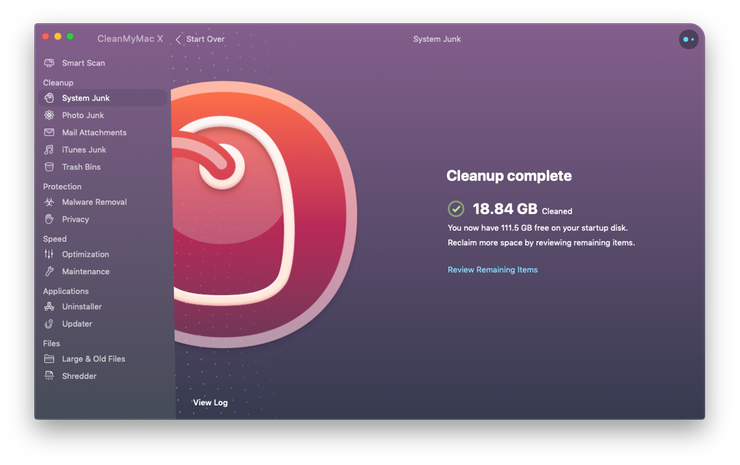This screenshot has height=465, width=740.
Task: Click the Shredder icon
Action: point(49,376)
